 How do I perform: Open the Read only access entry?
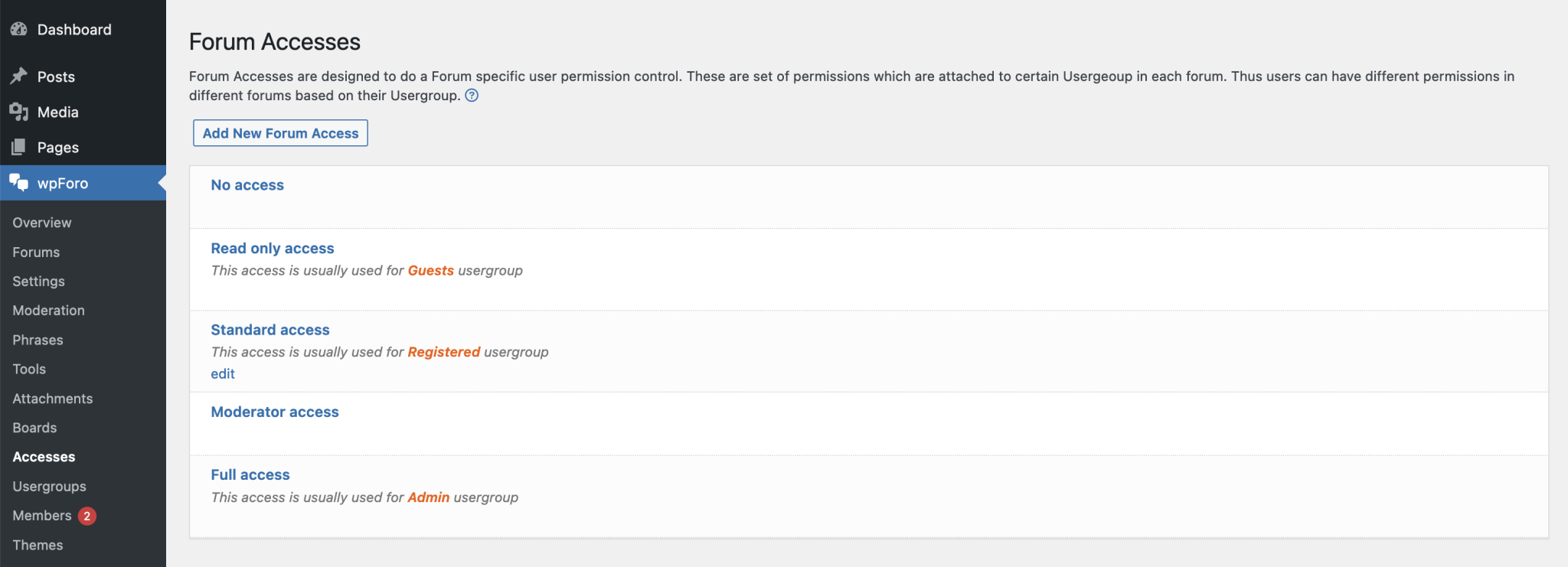(272, 248)
